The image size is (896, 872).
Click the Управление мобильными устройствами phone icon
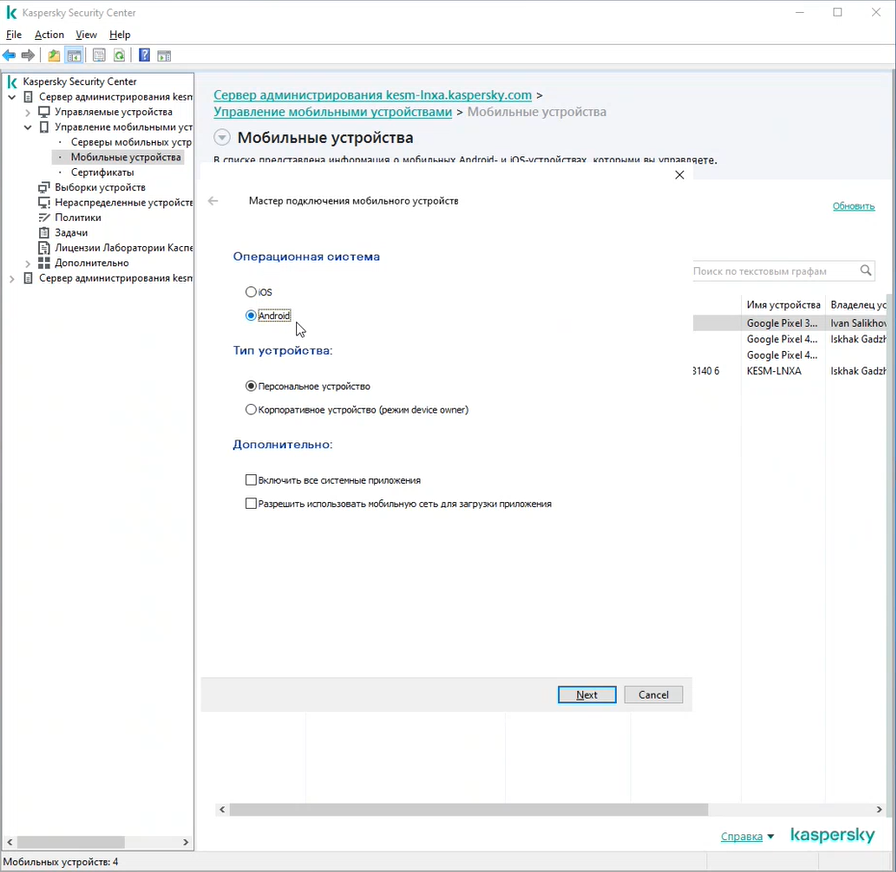click(x=44, y=127)
